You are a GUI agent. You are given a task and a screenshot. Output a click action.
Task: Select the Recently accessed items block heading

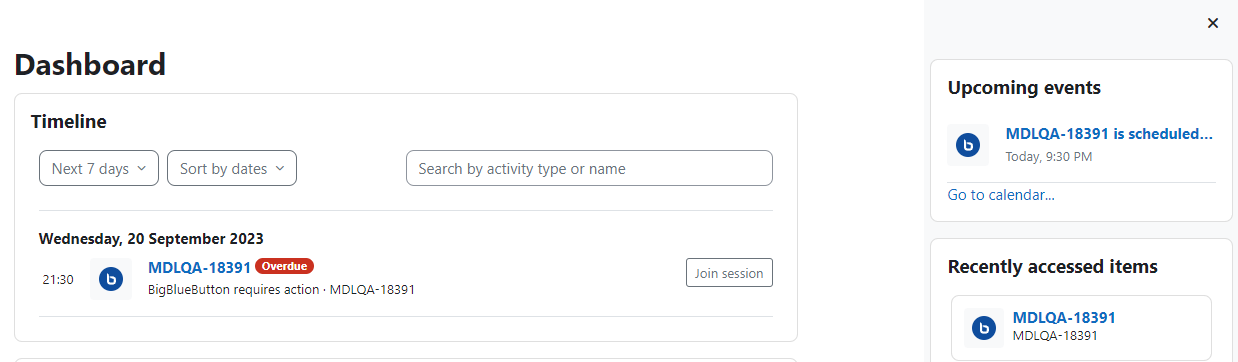[1053, 267]
